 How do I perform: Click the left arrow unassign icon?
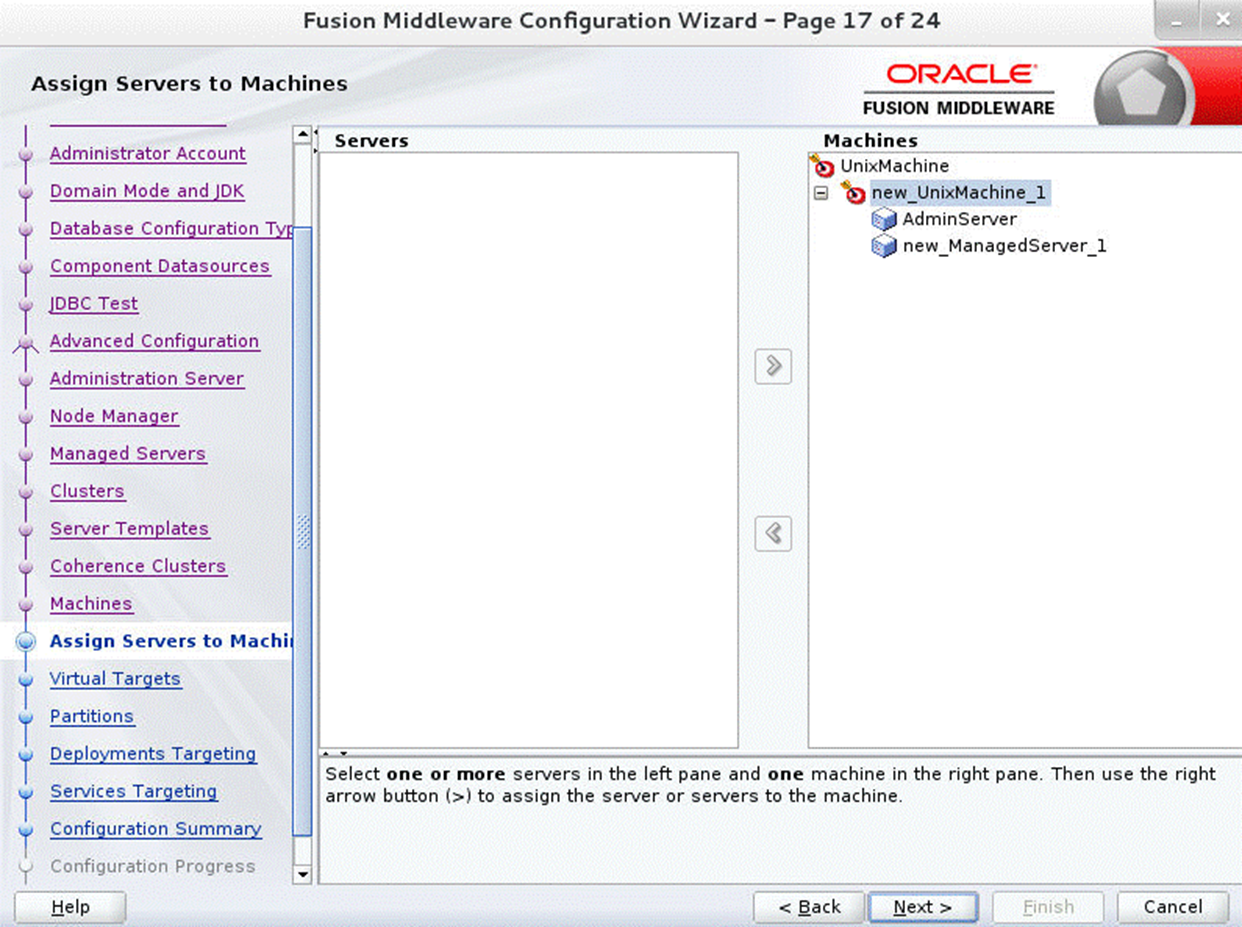(x=772, y=533)
